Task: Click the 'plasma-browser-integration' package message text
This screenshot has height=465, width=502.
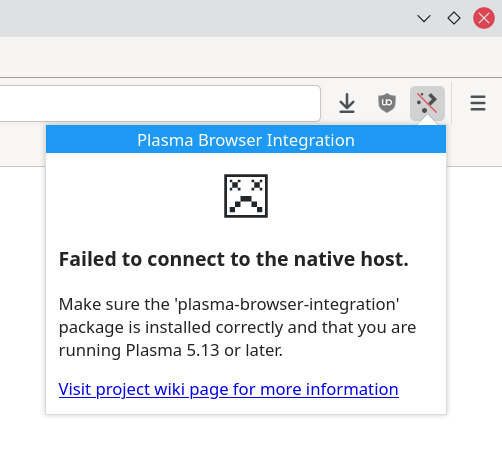Action: pos(237,327)
